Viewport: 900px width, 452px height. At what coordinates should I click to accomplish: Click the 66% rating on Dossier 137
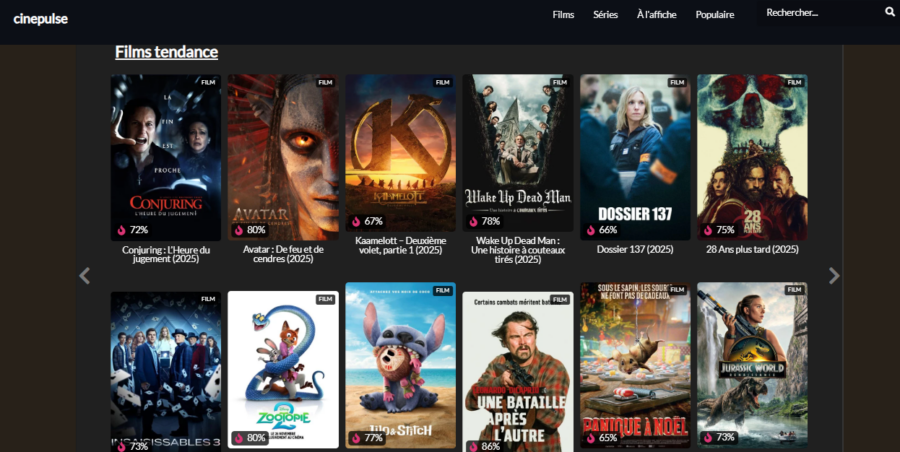(x=608, y=230)
